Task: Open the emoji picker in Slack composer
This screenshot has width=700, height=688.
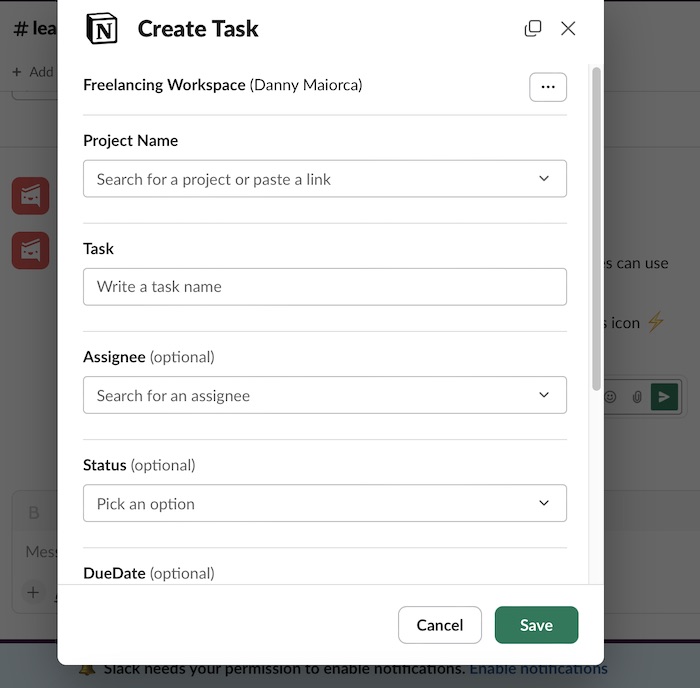Action: coord(610,396)
